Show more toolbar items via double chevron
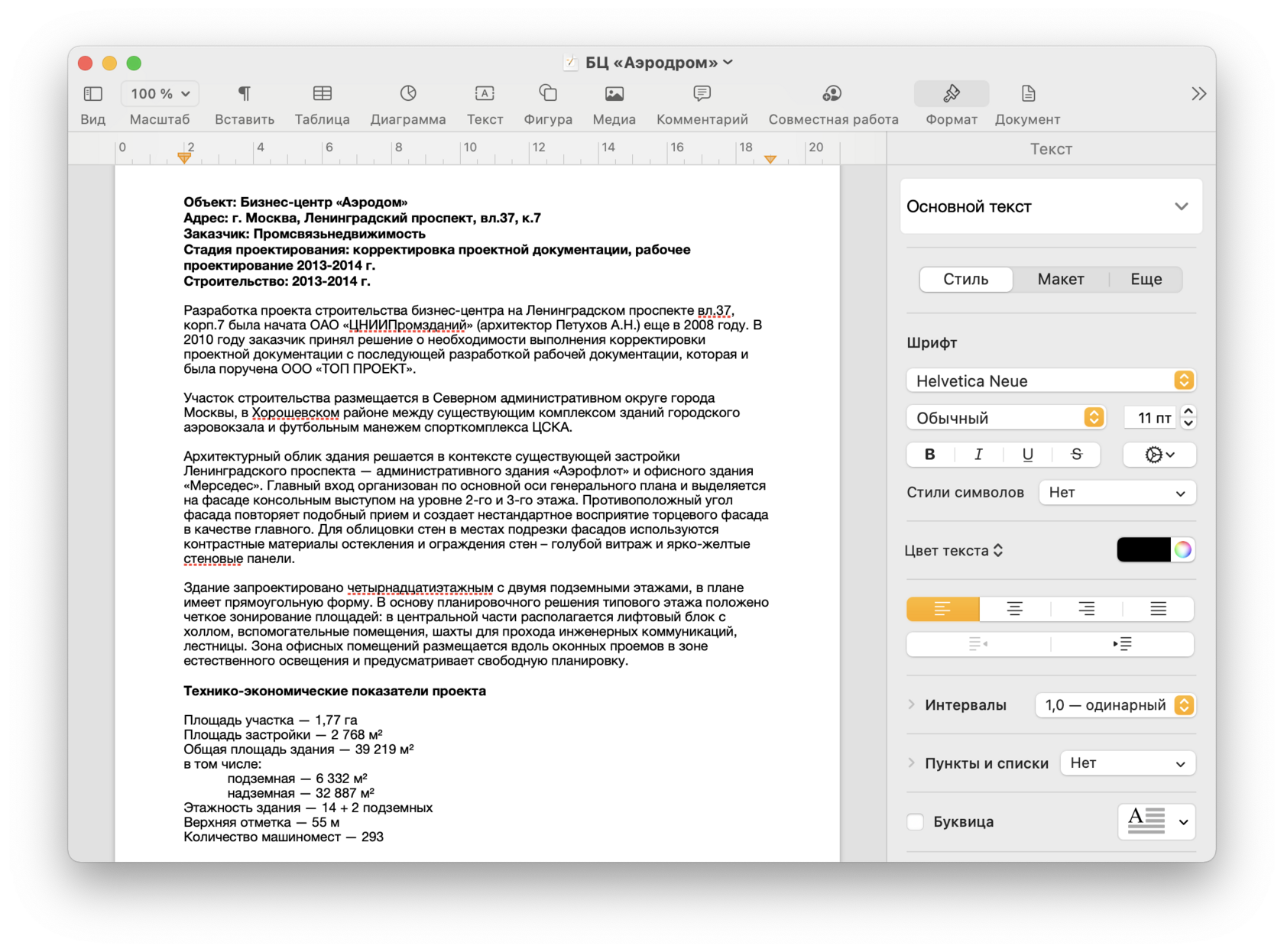This screenshot has width=1284, height=952. pyautogui.click(x=1198, y=94)
